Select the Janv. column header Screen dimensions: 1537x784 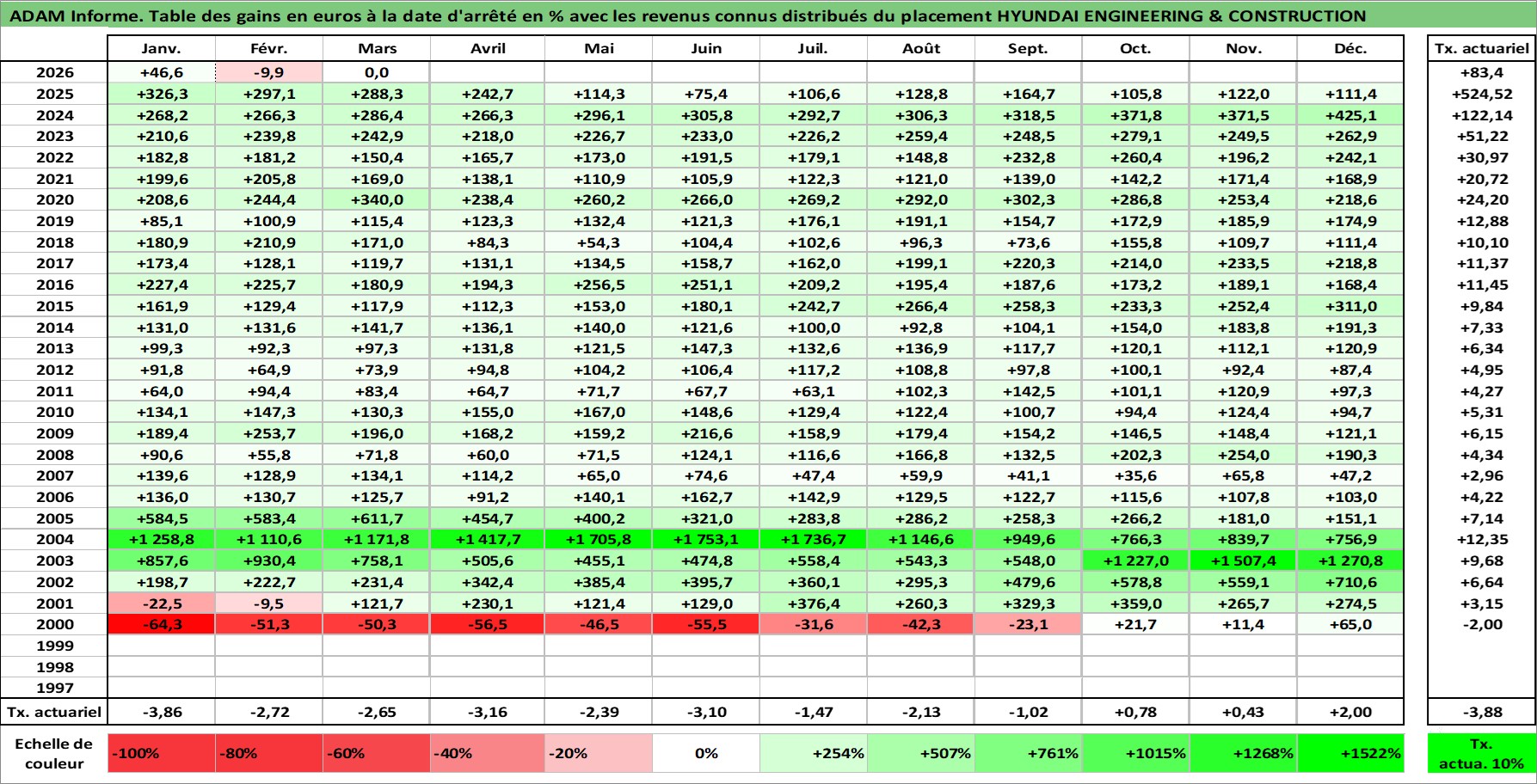161,49
